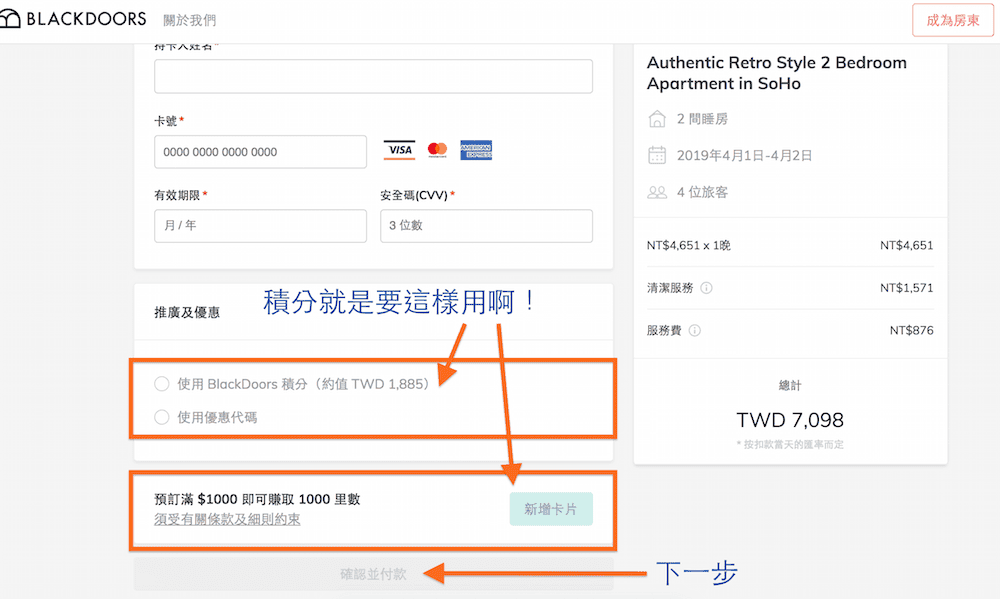Focus the cardholder name input field
1000x599 pixels.
(373, 76)
